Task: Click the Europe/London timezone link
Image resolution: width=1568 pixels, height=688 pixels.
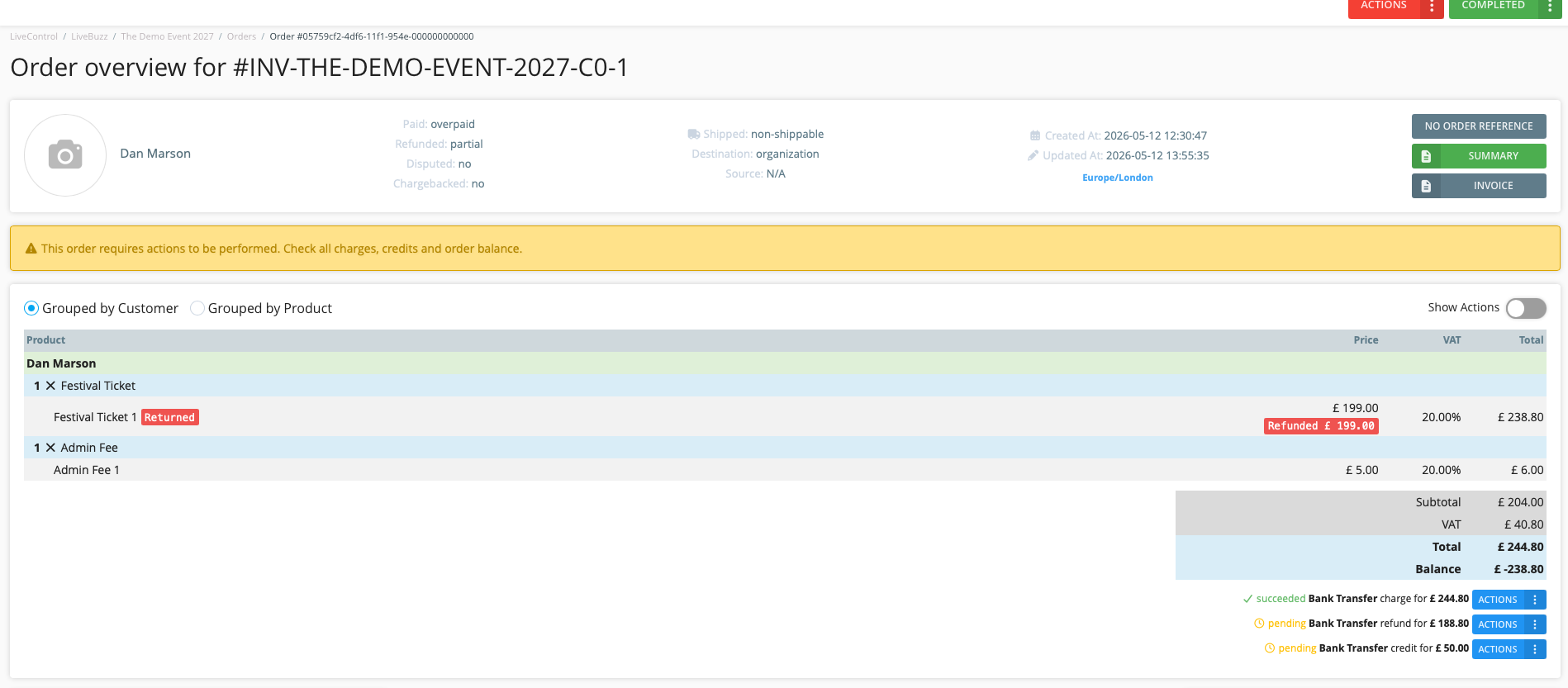Action: coord(1118,178)
